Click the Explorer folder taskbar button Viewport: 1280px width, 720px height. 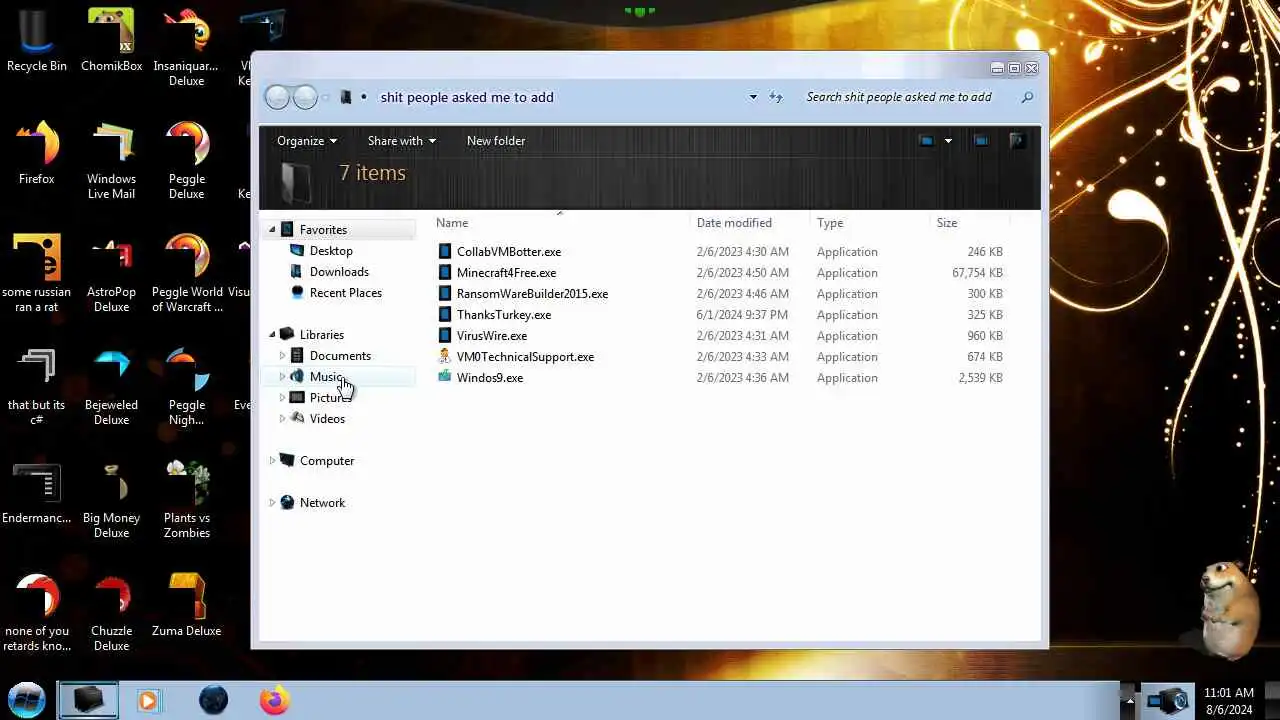pyautogui.click(x=88, y=700)
